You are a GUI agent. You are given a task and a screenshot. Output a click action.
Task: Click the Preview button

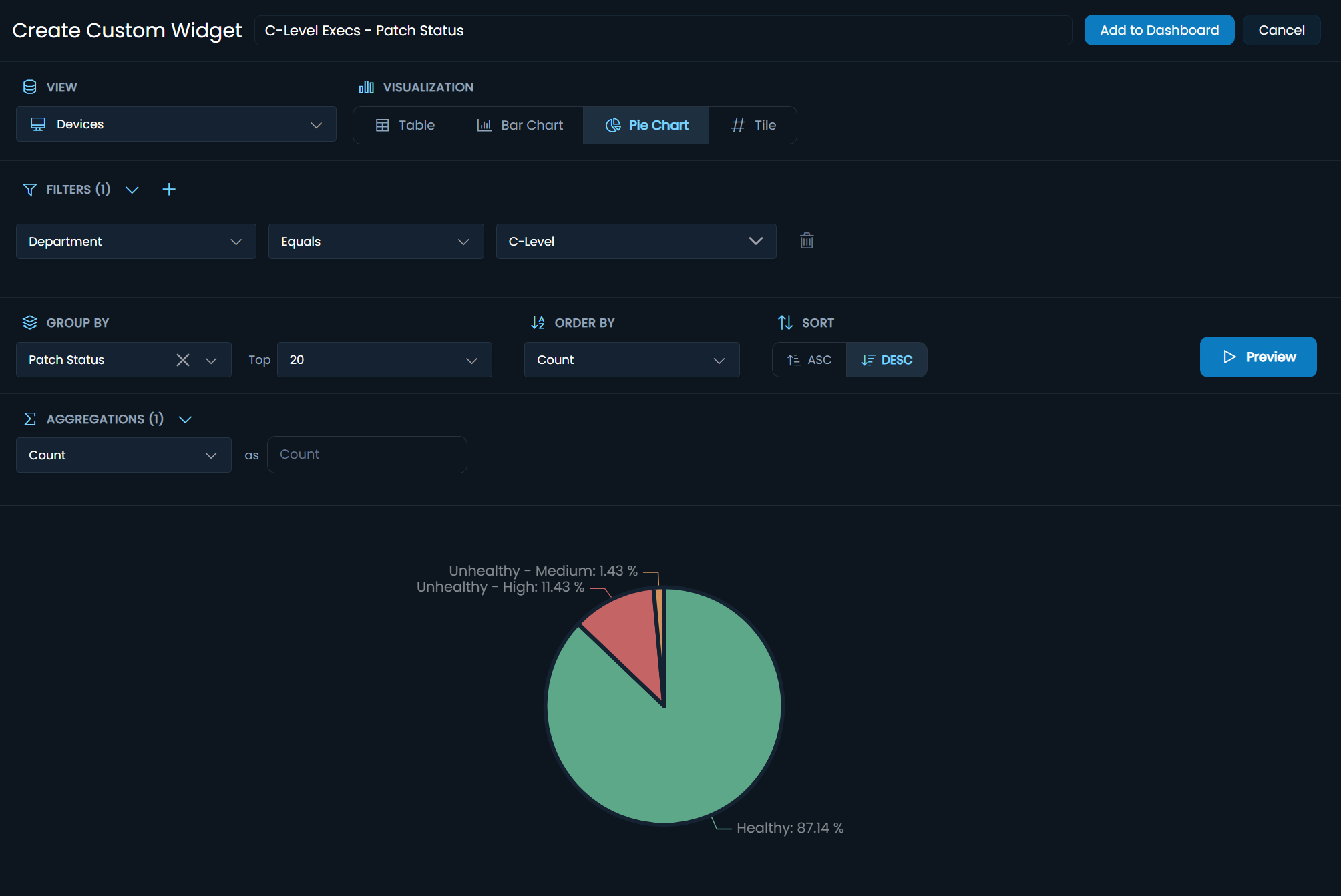click(1258, 357)
